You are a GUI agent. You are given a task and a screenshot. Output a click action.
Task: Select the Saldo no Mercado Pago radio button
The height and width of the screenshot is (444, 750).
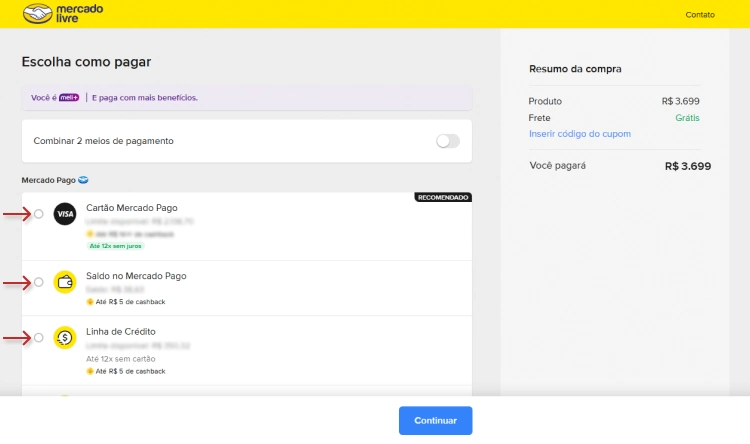39,282
